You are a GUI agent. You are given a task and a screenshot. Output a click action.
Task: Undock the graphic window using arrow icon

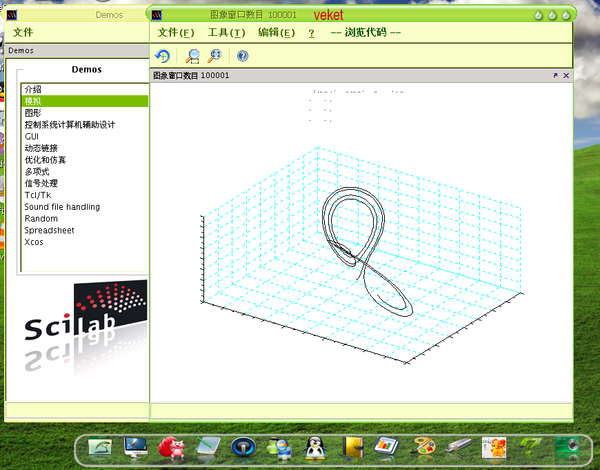[x=555, y=75]
